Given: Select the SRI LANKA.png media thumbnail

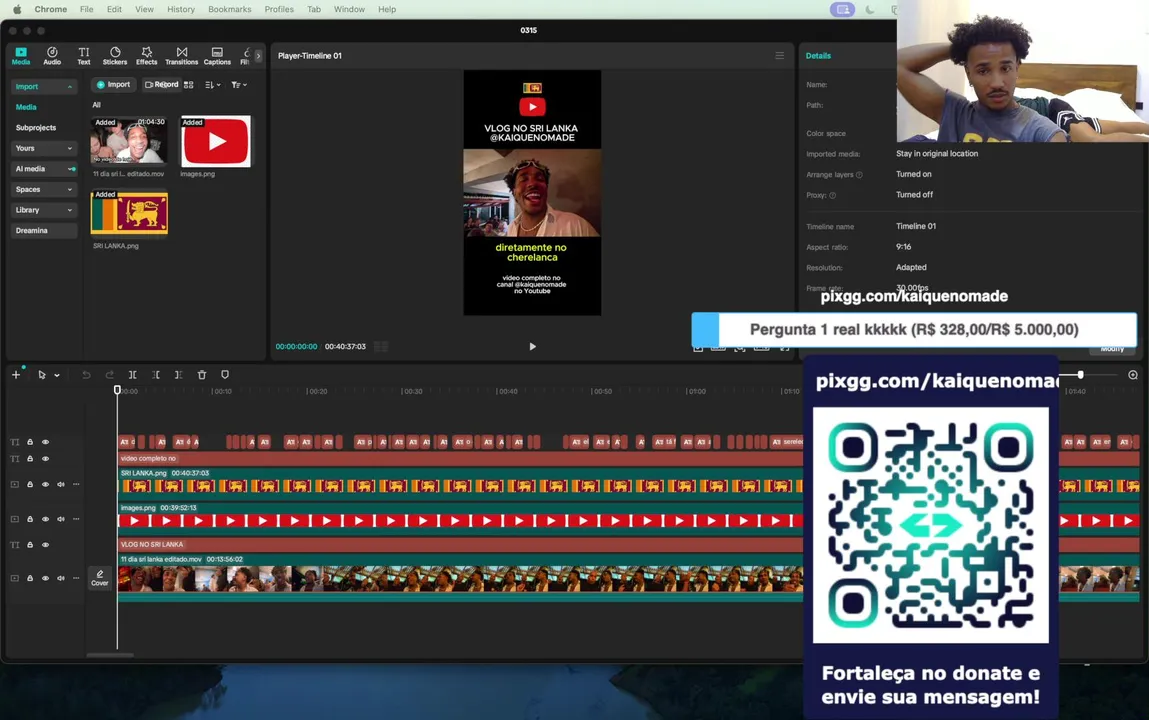Looking at the screenshot, I should 129,213.
